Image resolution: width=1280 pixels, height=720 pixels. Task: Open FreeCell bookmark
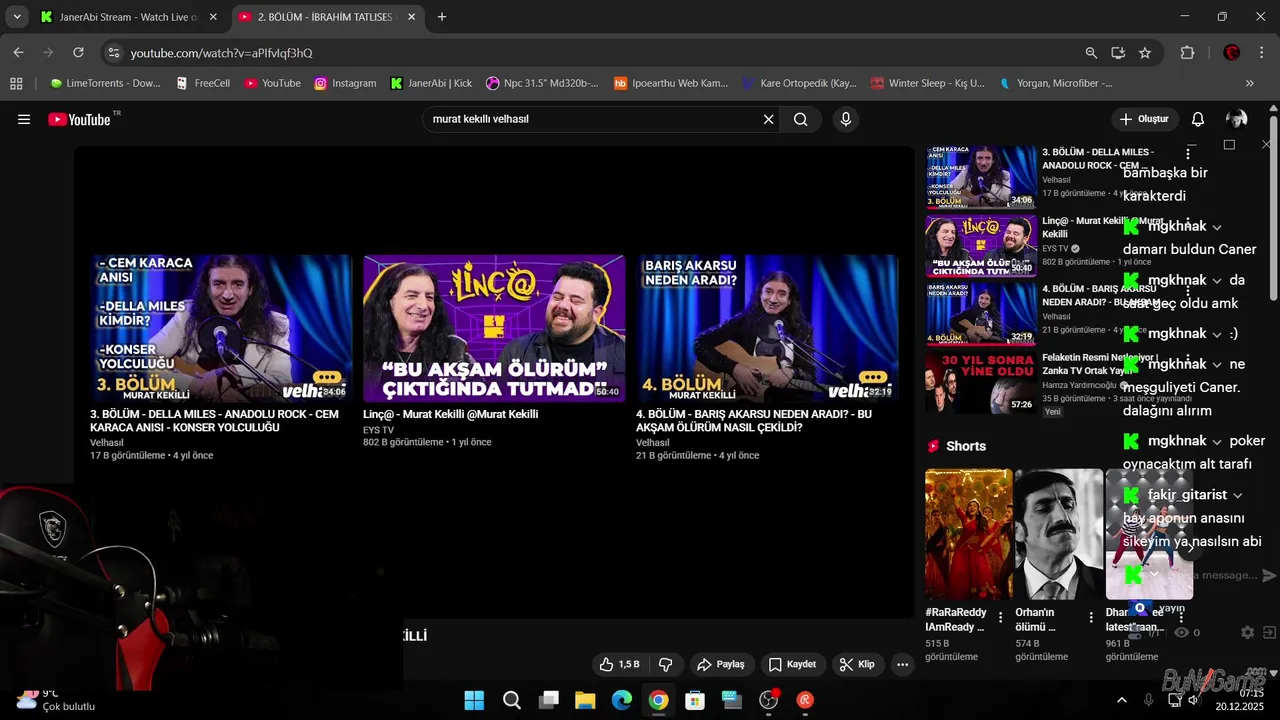point(203,83)
